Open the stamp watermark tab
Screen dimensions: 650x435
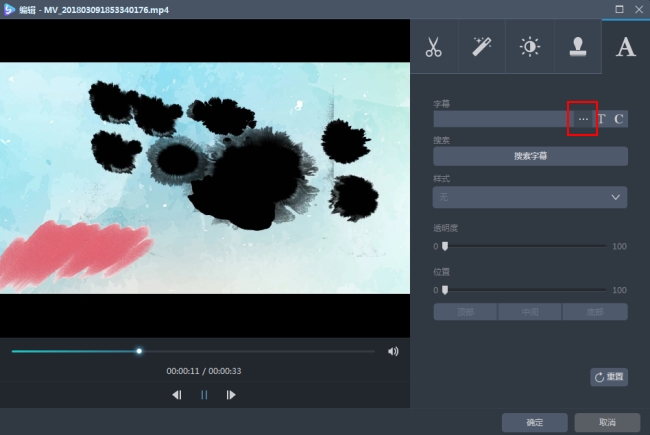577,47
